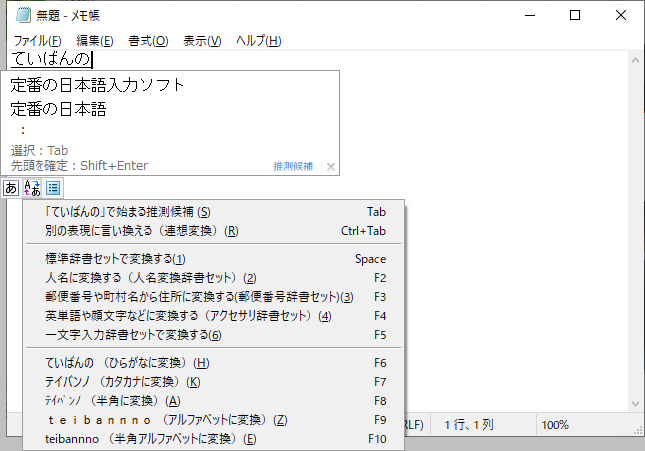The width and height of the screenshot is (645, 451).
Task: Select 標準辞書セットで変換する(1)
Action: point(214,259)
